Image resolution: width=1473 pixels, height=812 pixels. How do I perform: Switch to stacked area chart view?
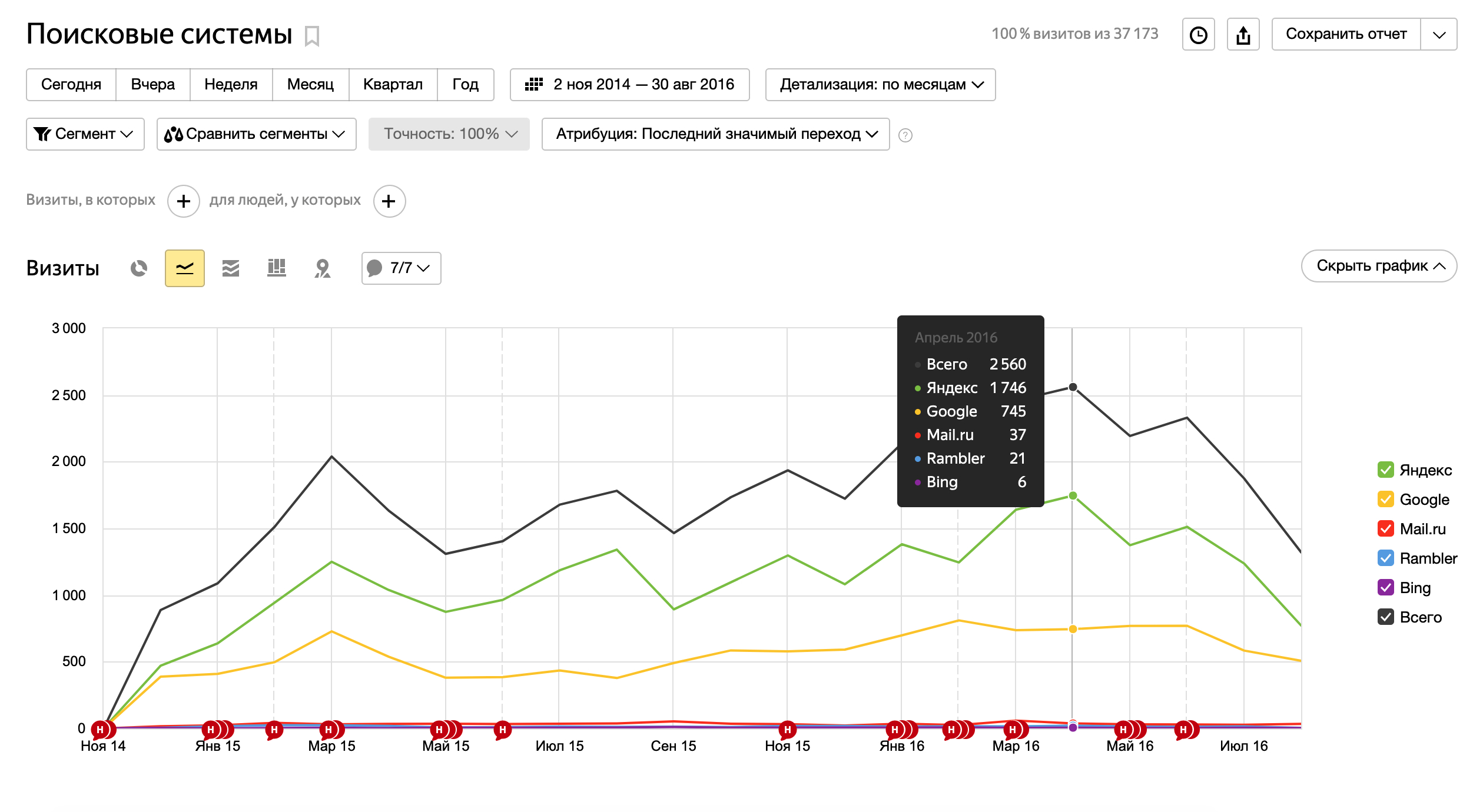point(230,268)
